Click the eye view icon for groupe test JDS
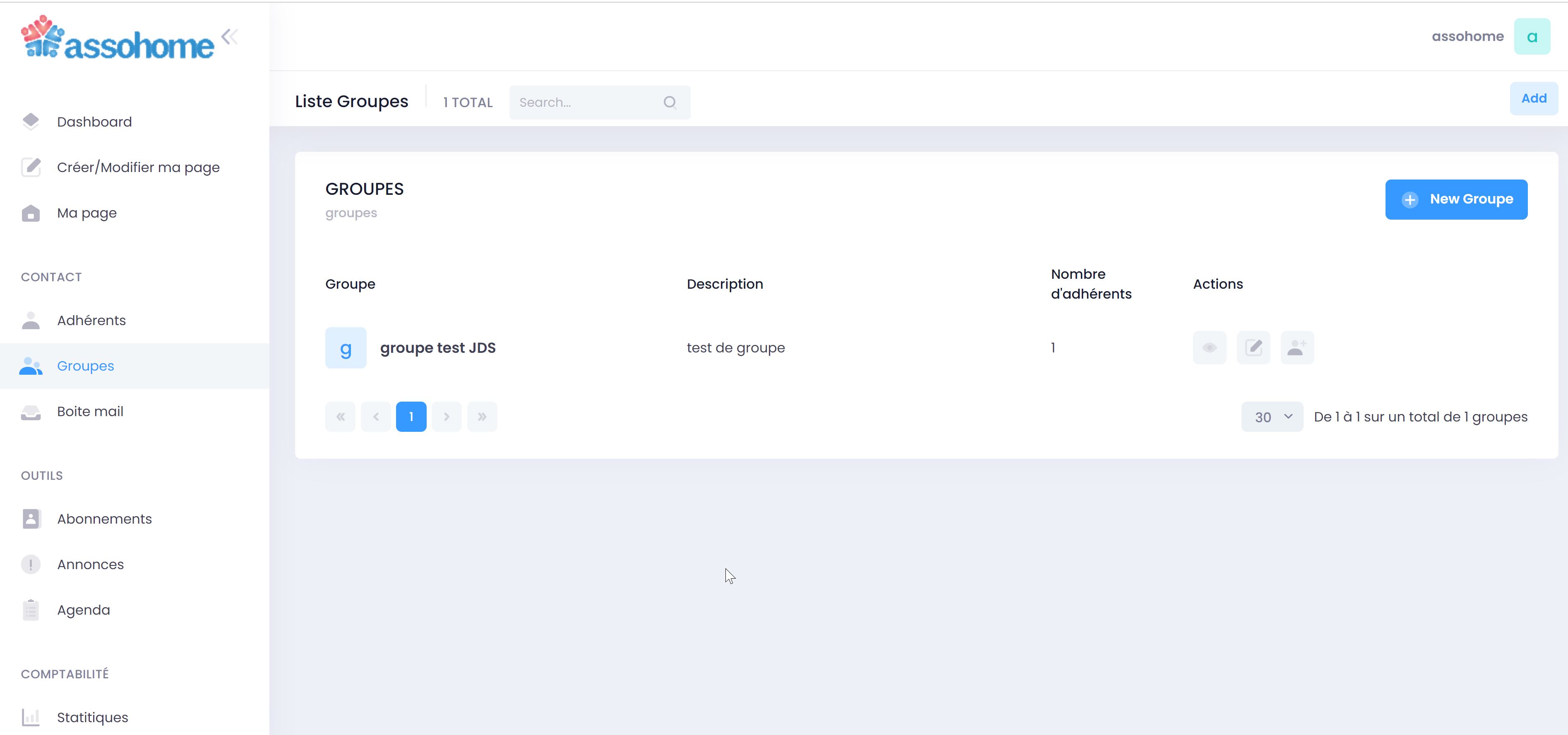Viewport: 1568px width, 735px height. coord(1209,347)
